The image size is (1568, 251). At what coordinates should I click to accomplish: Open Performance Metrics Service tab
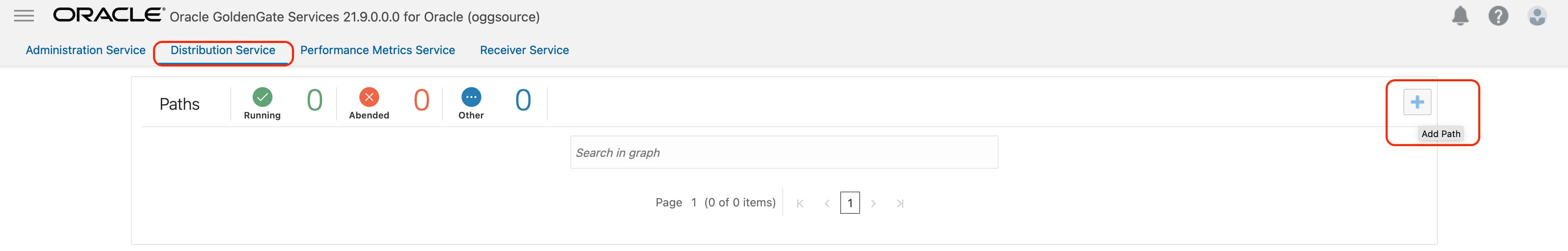[378, 50]
